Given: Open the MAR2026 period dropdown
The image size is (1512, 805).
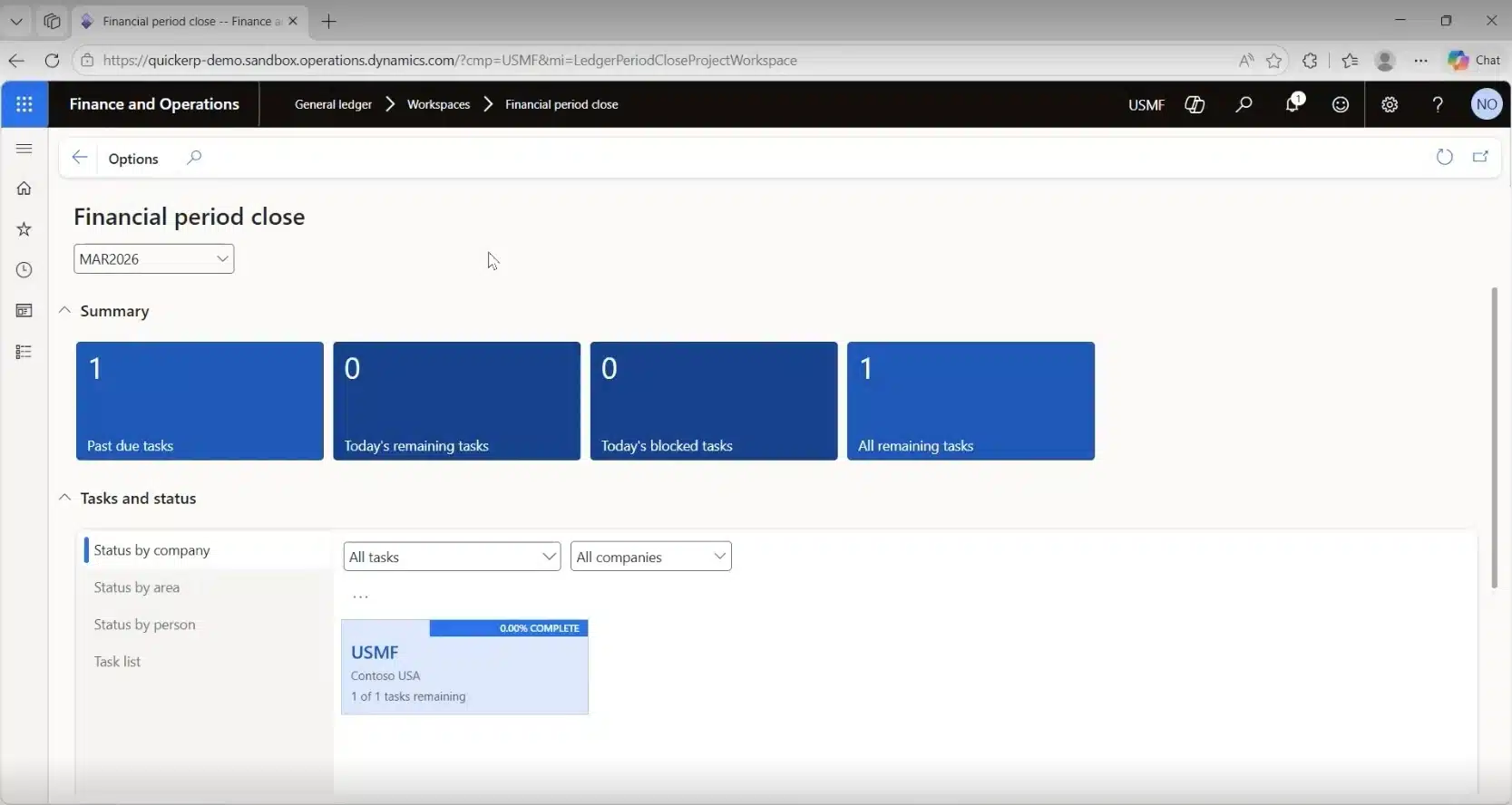Looking at the screenshot, I should (x=153, y=258).
